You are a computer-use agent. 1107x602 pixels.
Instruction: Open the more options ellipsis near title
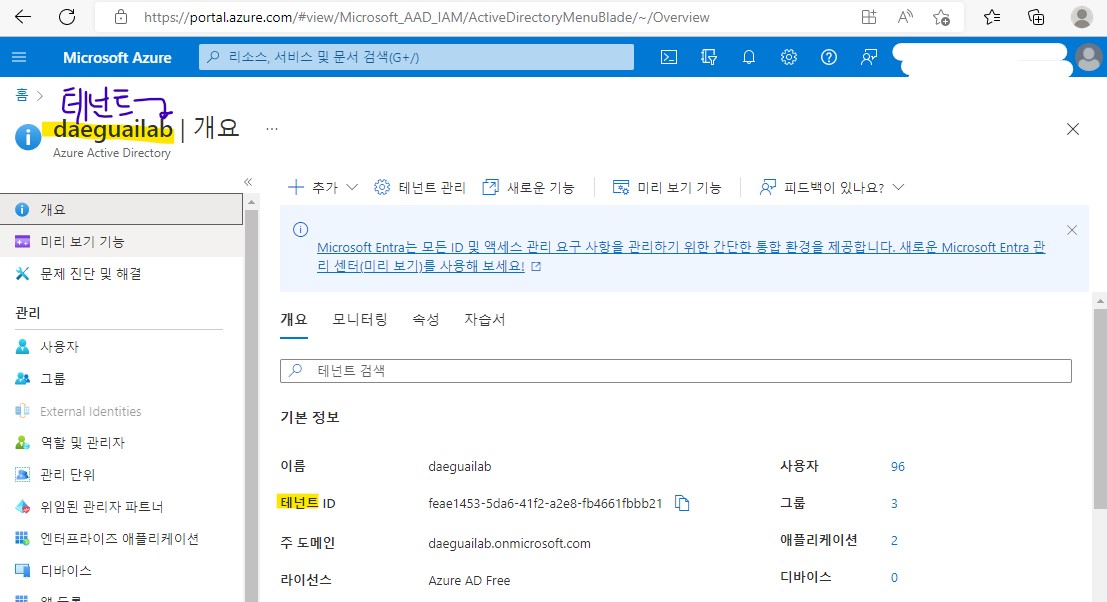[272, 129]
